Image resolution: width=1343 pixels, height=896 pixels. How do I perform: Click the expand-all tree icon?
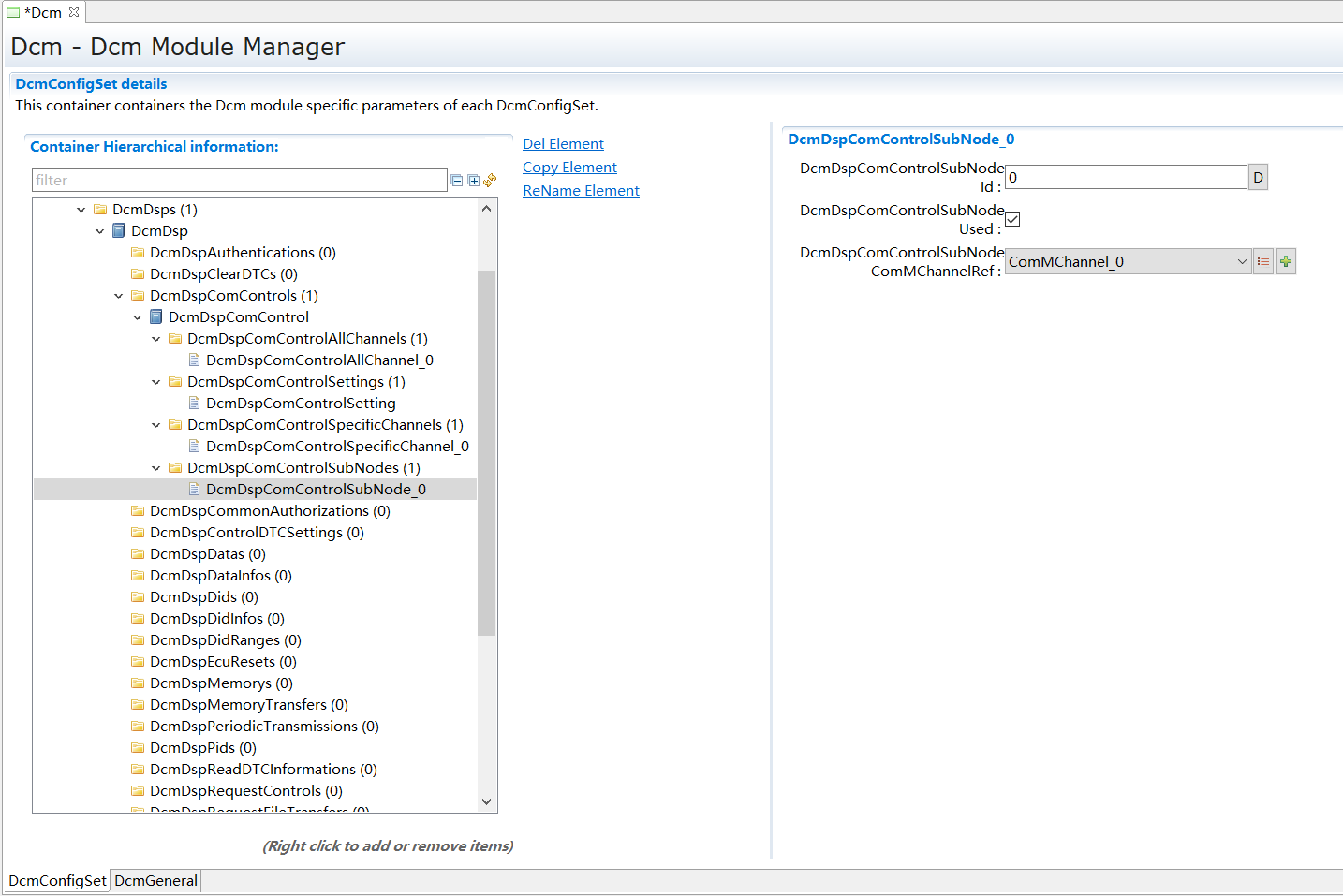[x=474, y=180]
